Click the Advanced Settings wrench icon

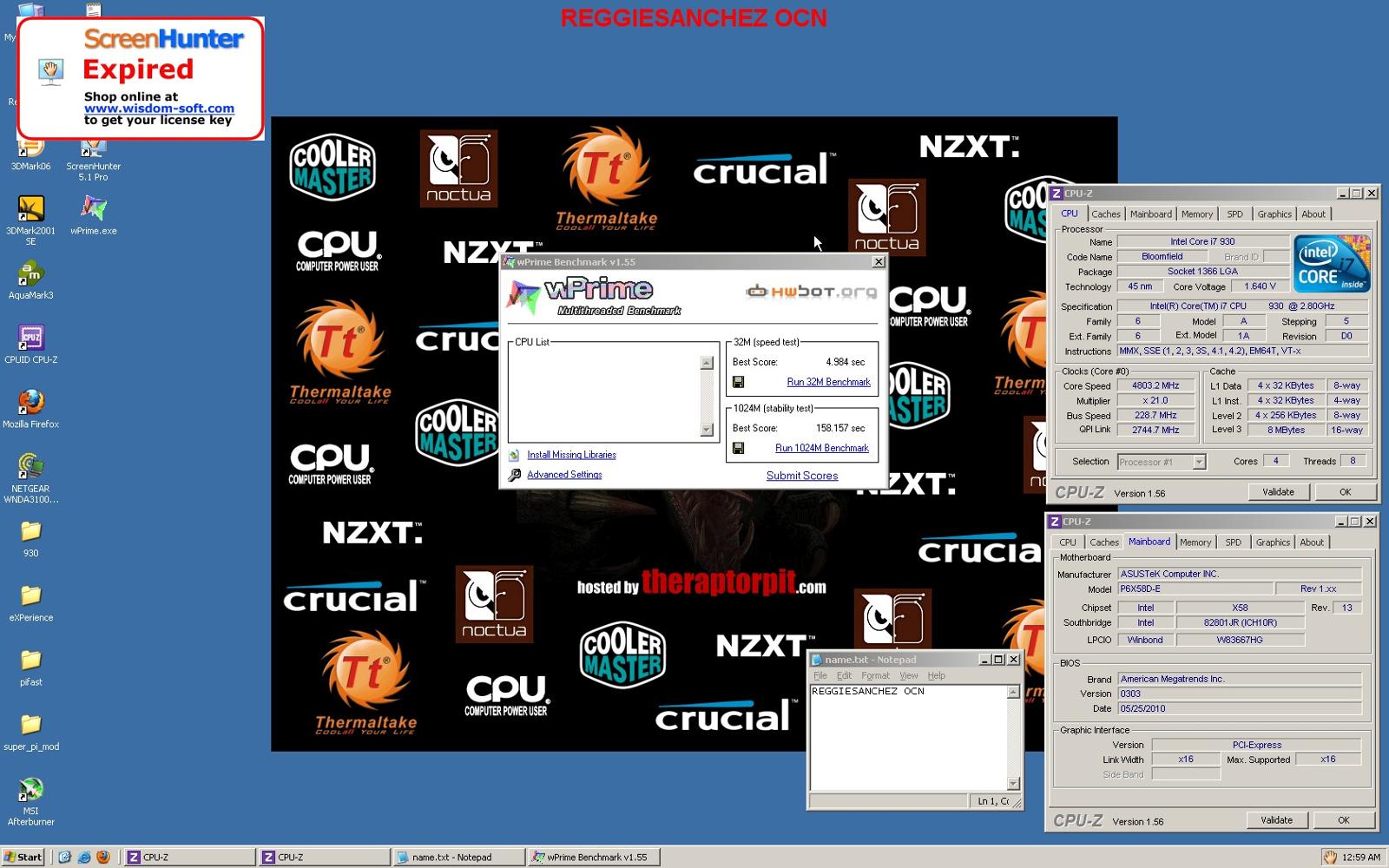click(x=514, y=475)
